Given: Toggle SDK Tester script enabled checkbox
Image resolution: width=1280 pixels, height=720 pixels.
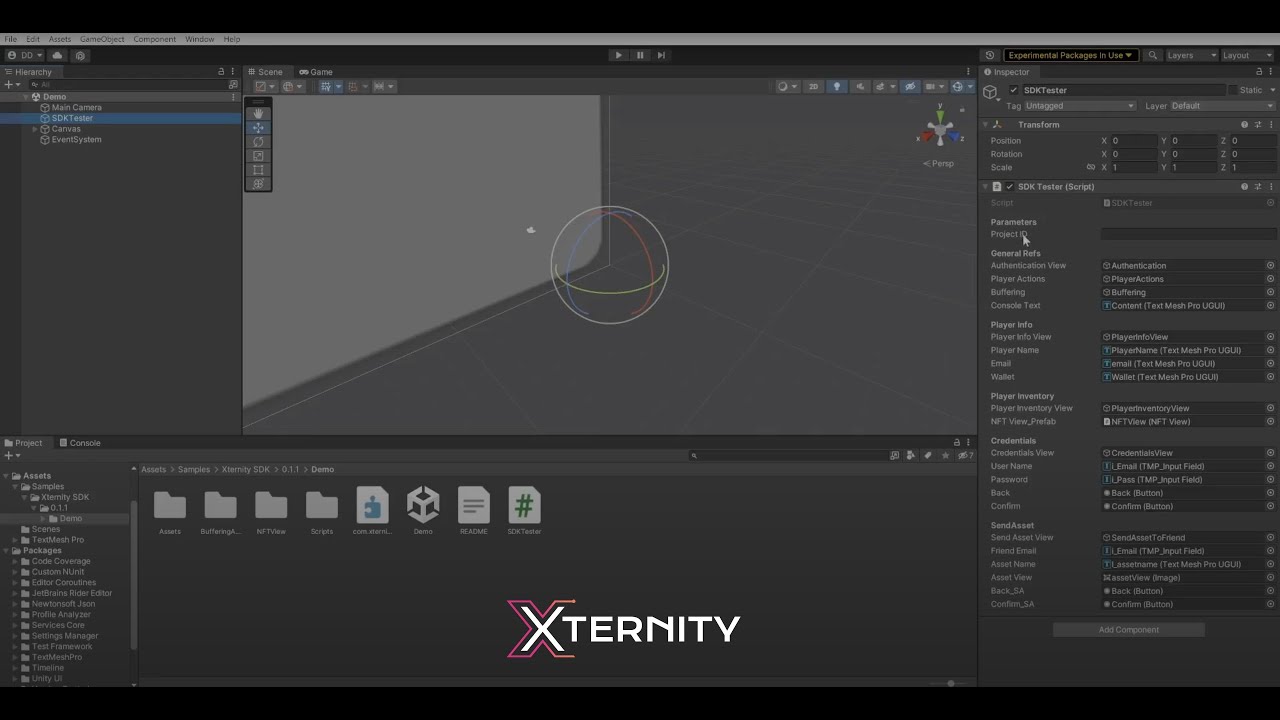Looking at the screenshot, I should click(x=1010, y=187).
